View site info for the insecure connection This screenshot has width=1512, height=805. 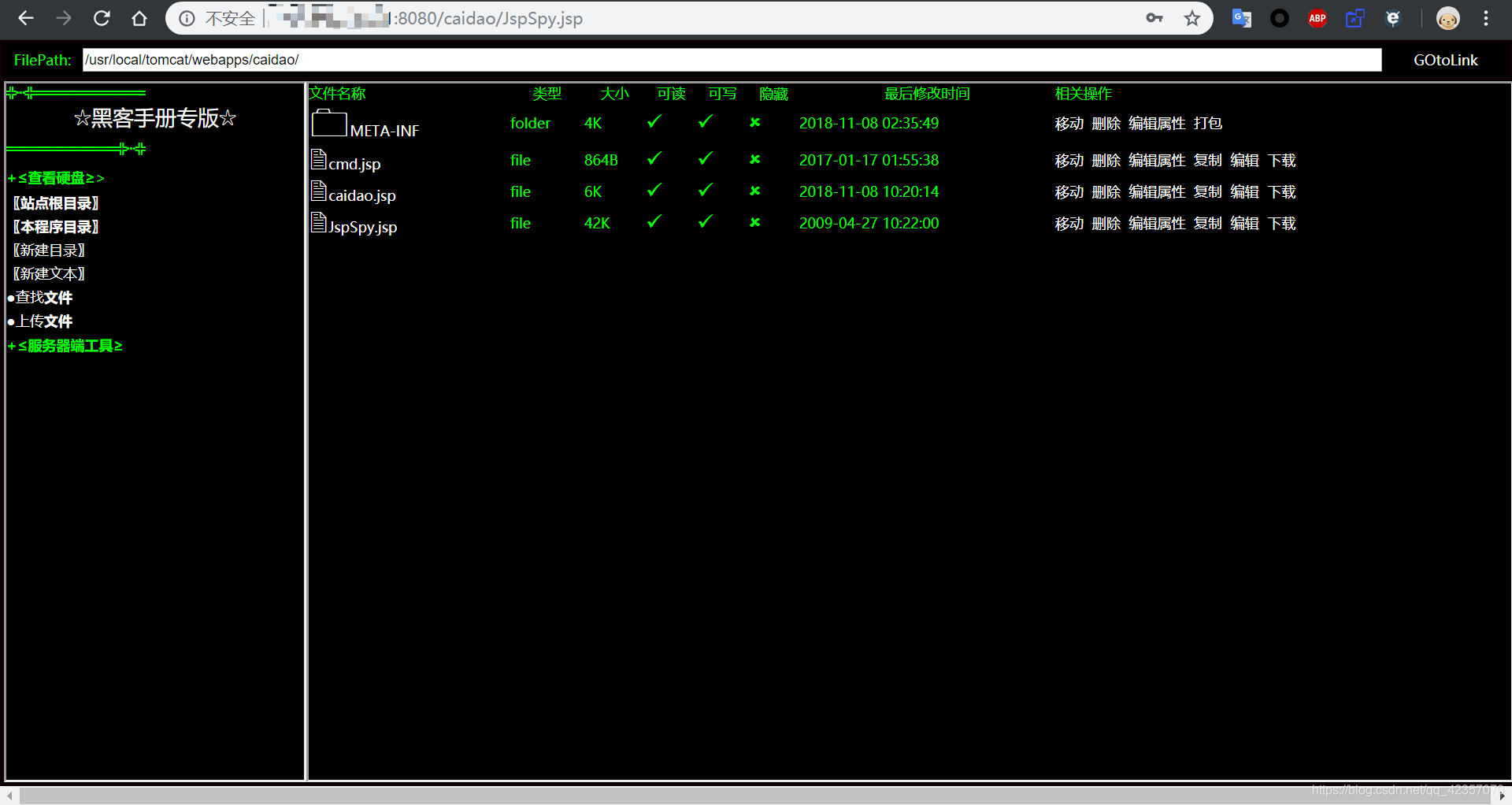point(187,18)
